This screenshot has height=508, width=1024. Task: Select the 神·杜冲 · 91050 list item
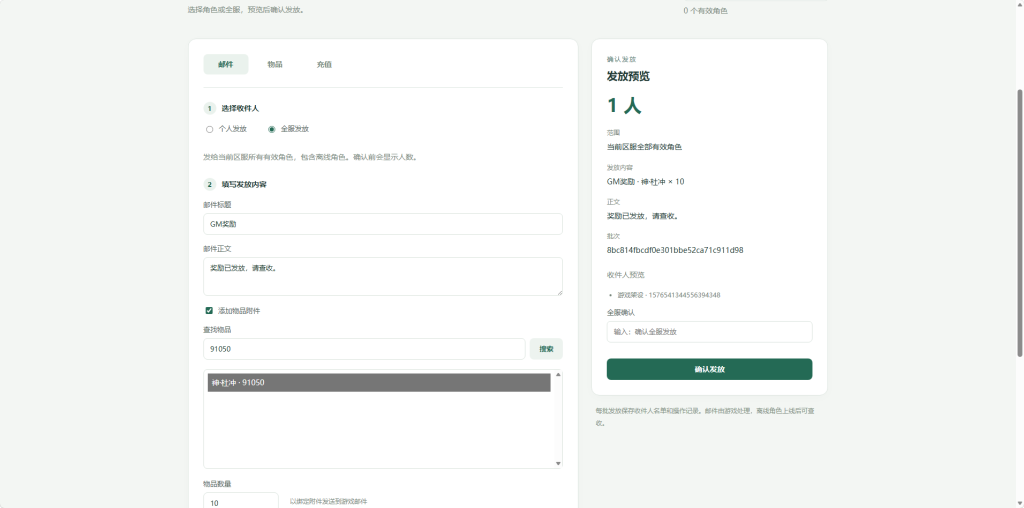[379, 383]
